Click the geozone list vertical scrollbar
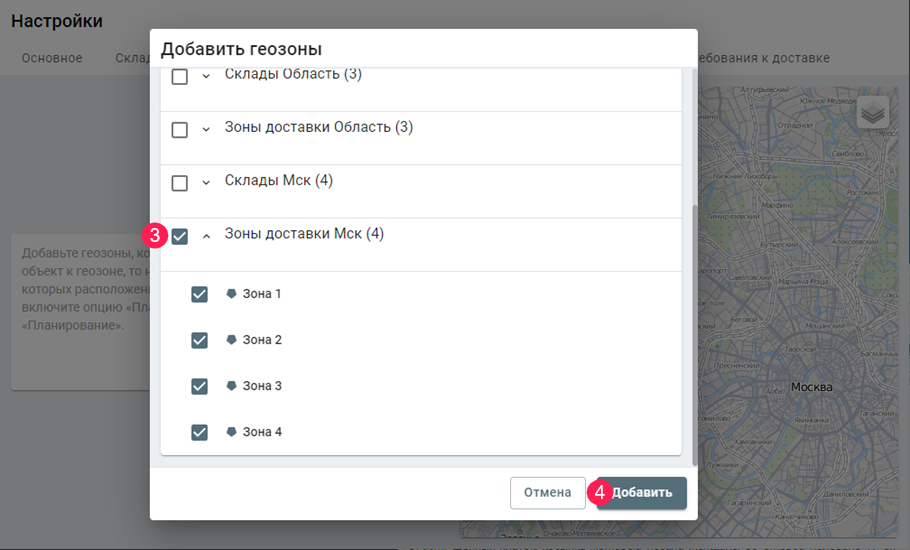Viewport: 910px width, 550px height. coord(694,330)
